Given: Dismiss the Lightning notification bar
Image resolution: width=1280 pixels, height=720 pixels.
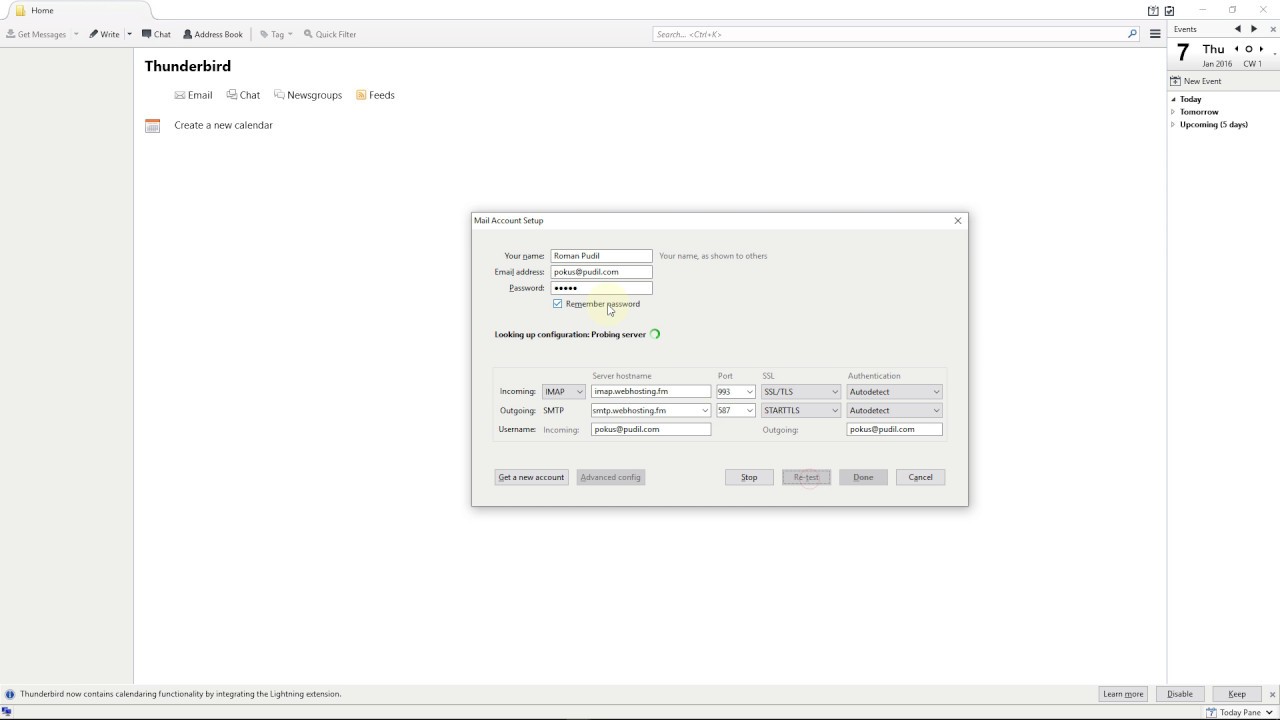Looking at the screenshot, I should [x=1272, y=694].
